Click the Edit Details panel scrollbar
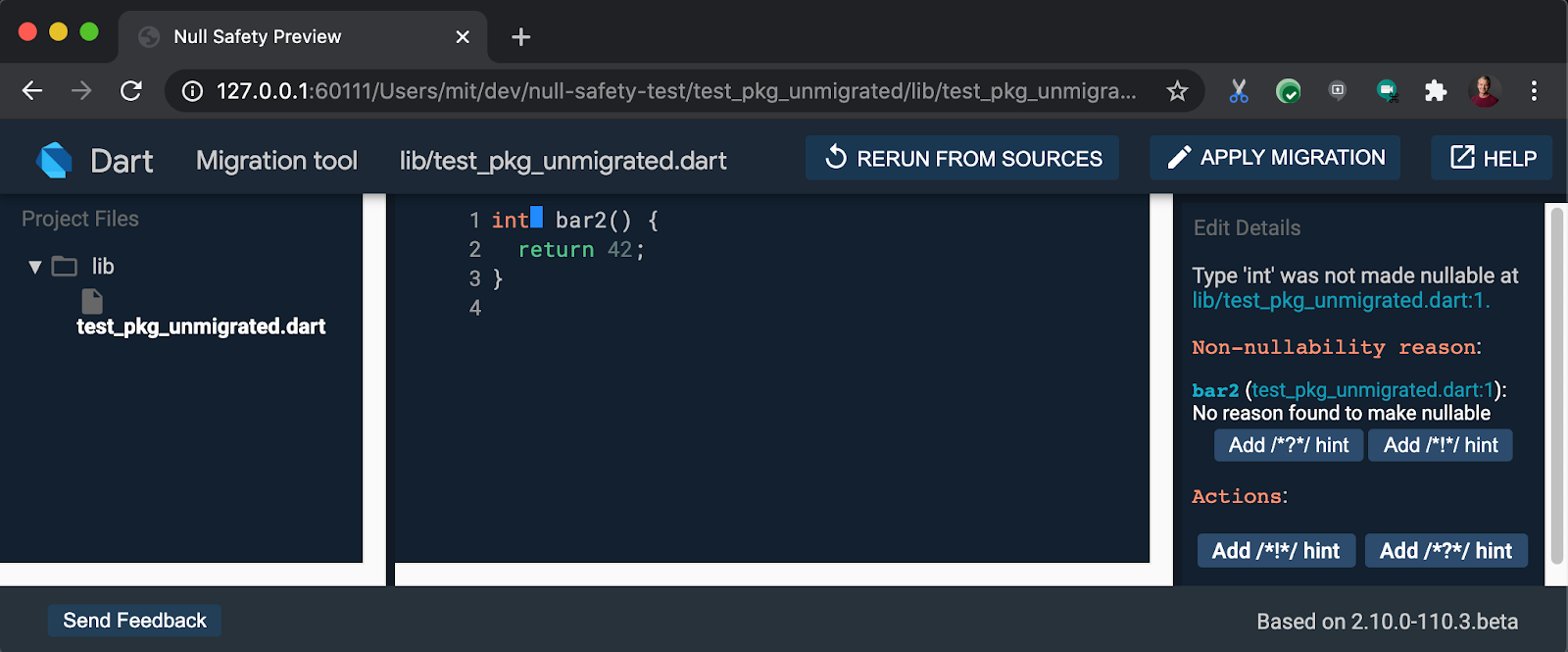This screenshot has width=1568, height=652. pos(1556,382)
